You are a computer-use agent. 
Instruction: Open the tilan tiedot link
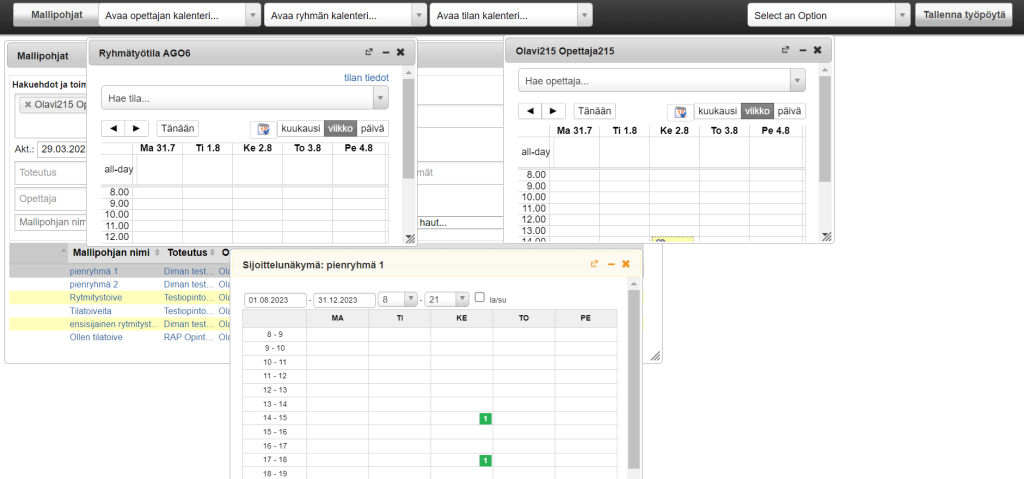click(x=365, y=77)
